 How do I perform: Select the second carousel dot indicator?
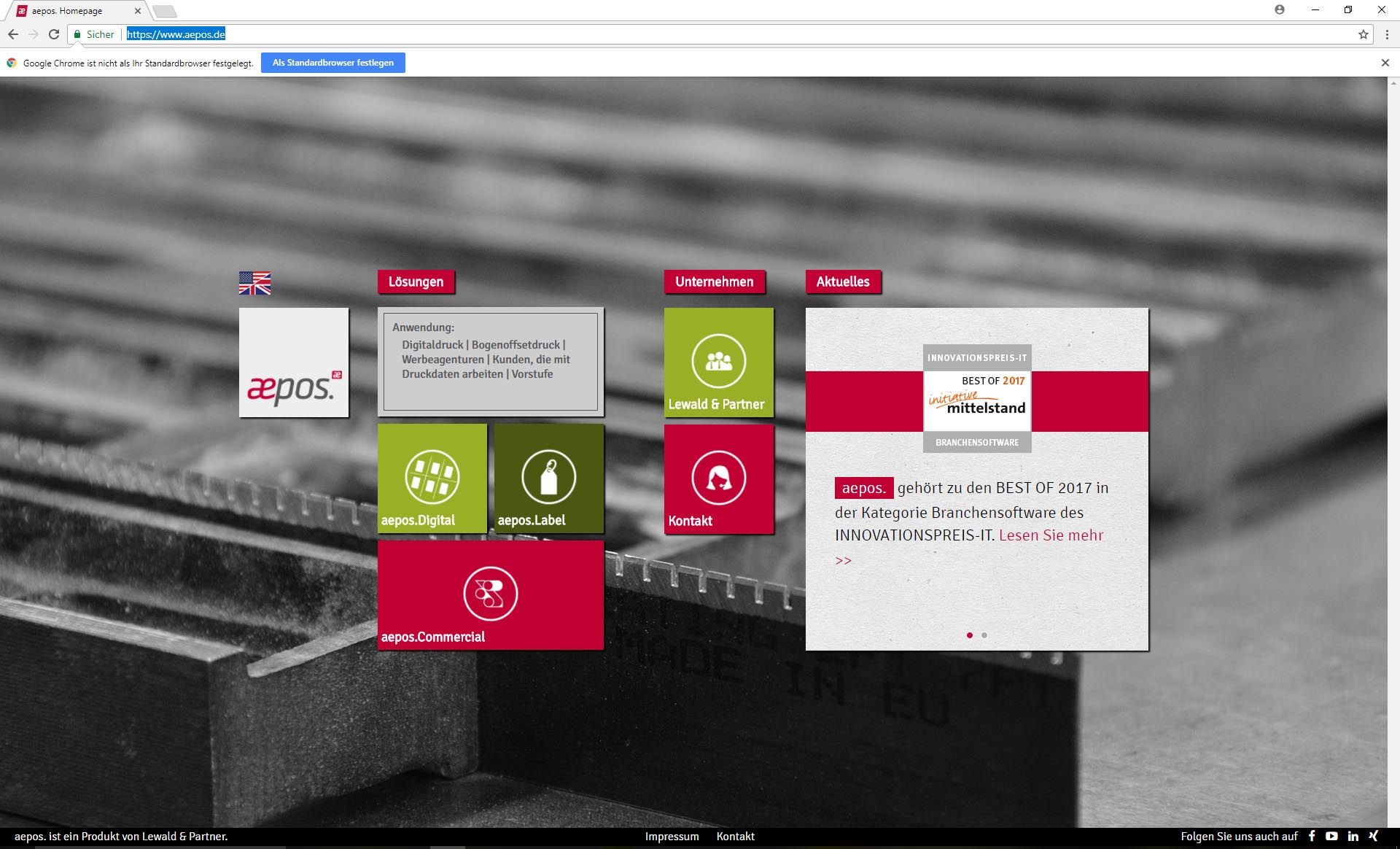tap(984, 635)
